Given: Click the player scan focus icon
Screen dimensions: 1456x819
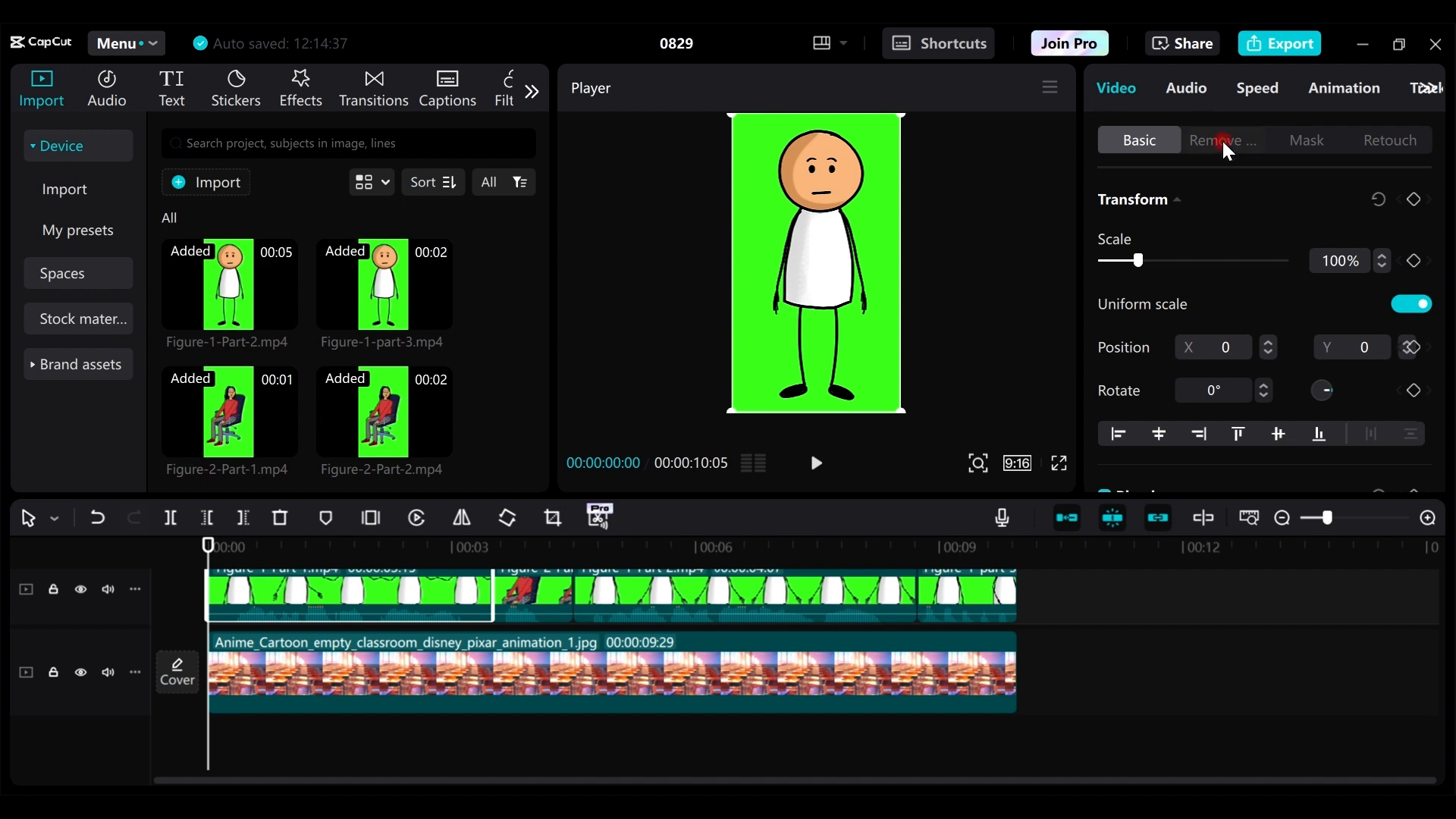Looking at the screenshot, I should click(977, 463).
